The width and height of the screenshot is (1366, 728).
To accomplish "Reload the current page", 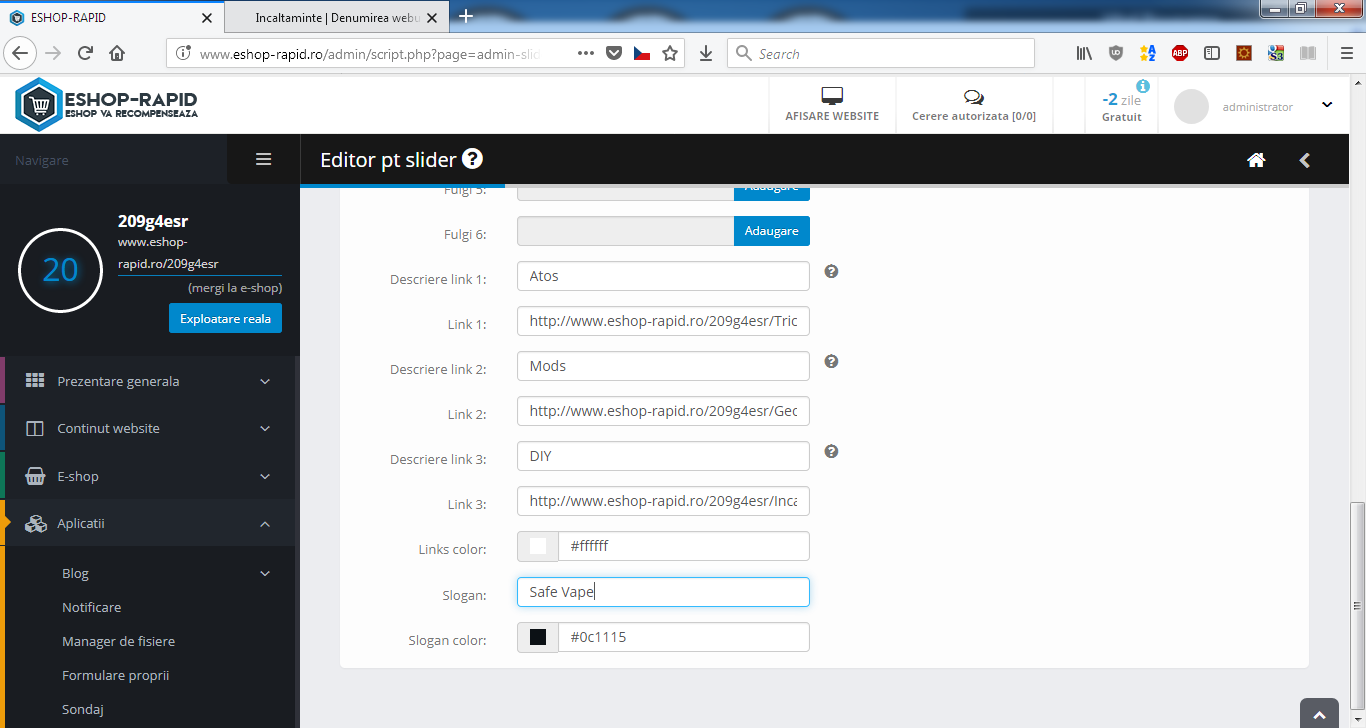I will [x=85, y=54].
